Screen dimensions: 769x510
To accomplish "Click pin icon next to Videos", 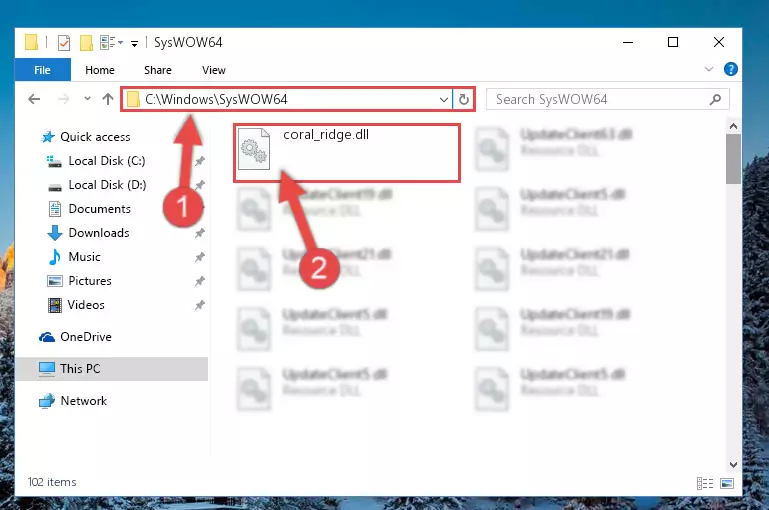I will coord(200,305).
